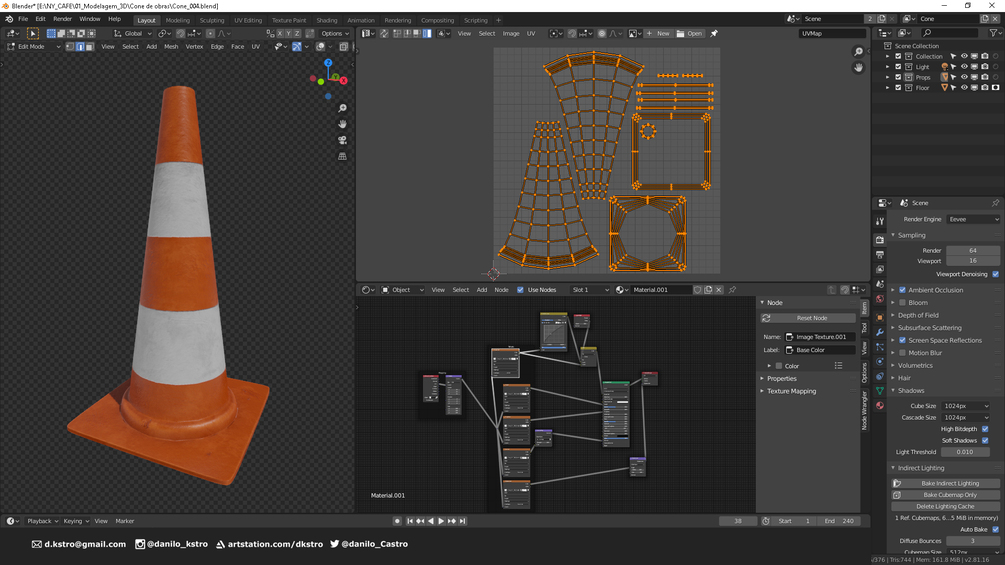The width and height of the screenshot is (1005, 565).
Task: Click Bake Indirect Lighting button
Action: coord(946,484)
